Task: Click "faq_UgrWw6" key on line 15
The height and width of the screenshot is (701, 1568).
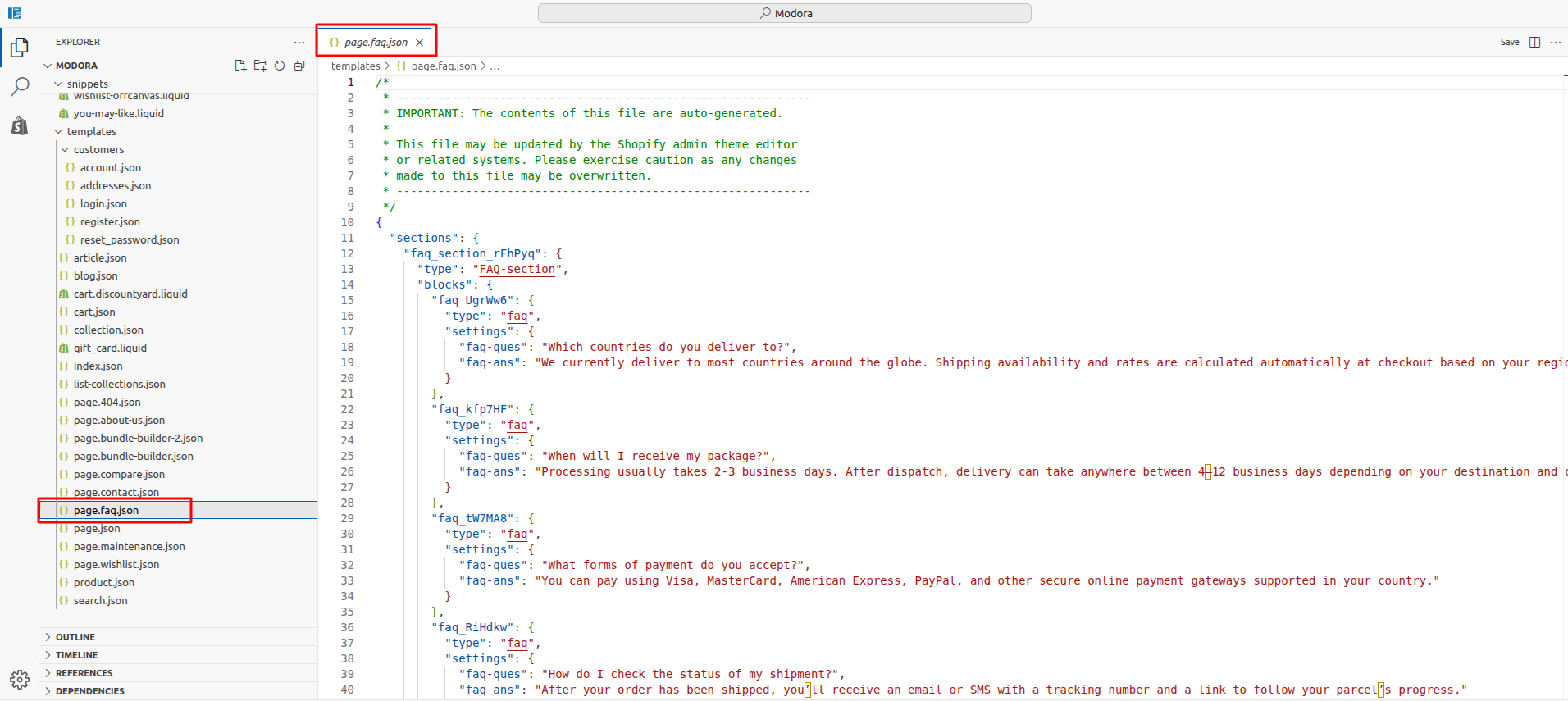Action: 473,300
